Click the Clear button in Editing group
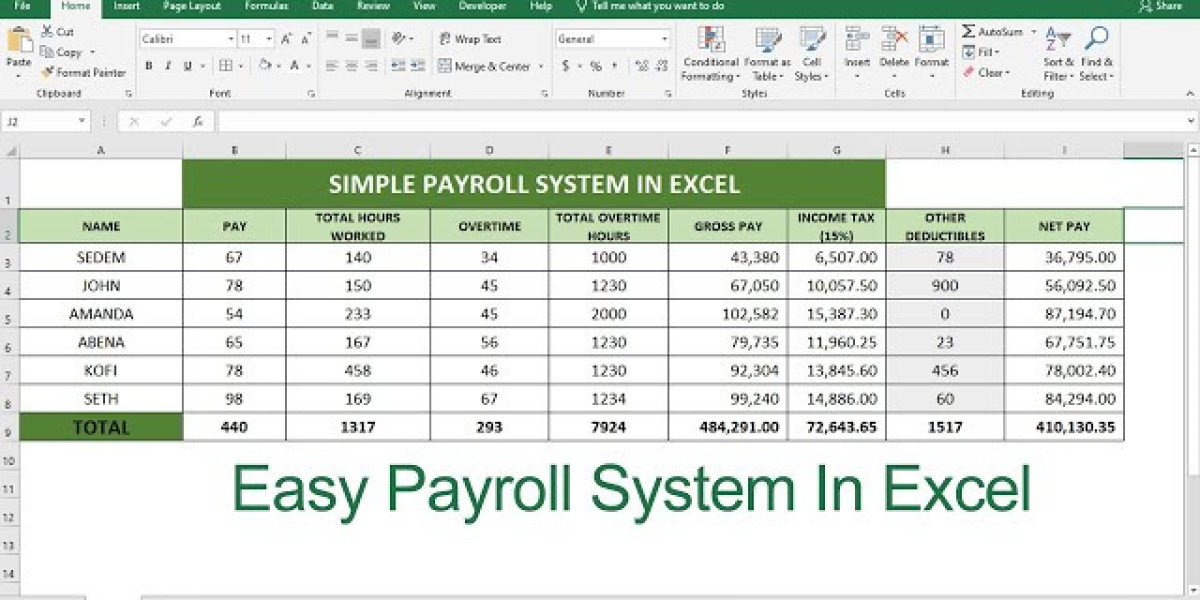This screenshot has width=1200, height=600. (x=991, y=72)
